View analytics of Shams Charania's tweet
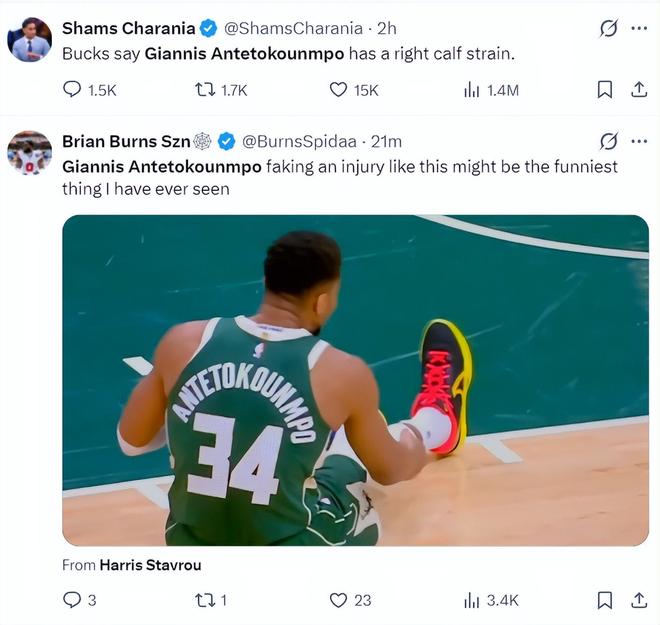This screenshot has width=660, height=625. coord(472,90)
